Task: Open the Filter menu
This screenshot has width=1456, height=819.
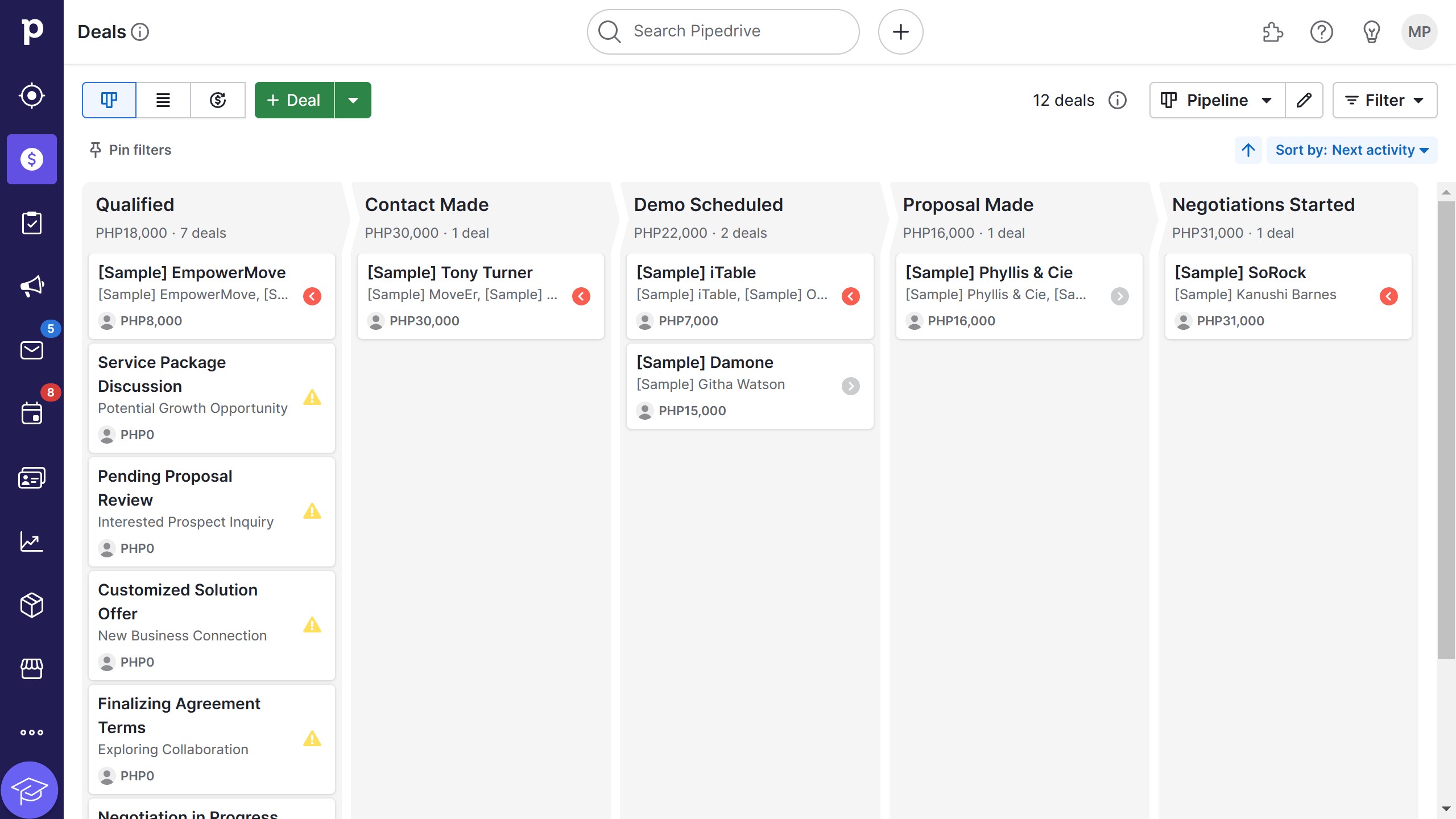Action: point(1385,100)
